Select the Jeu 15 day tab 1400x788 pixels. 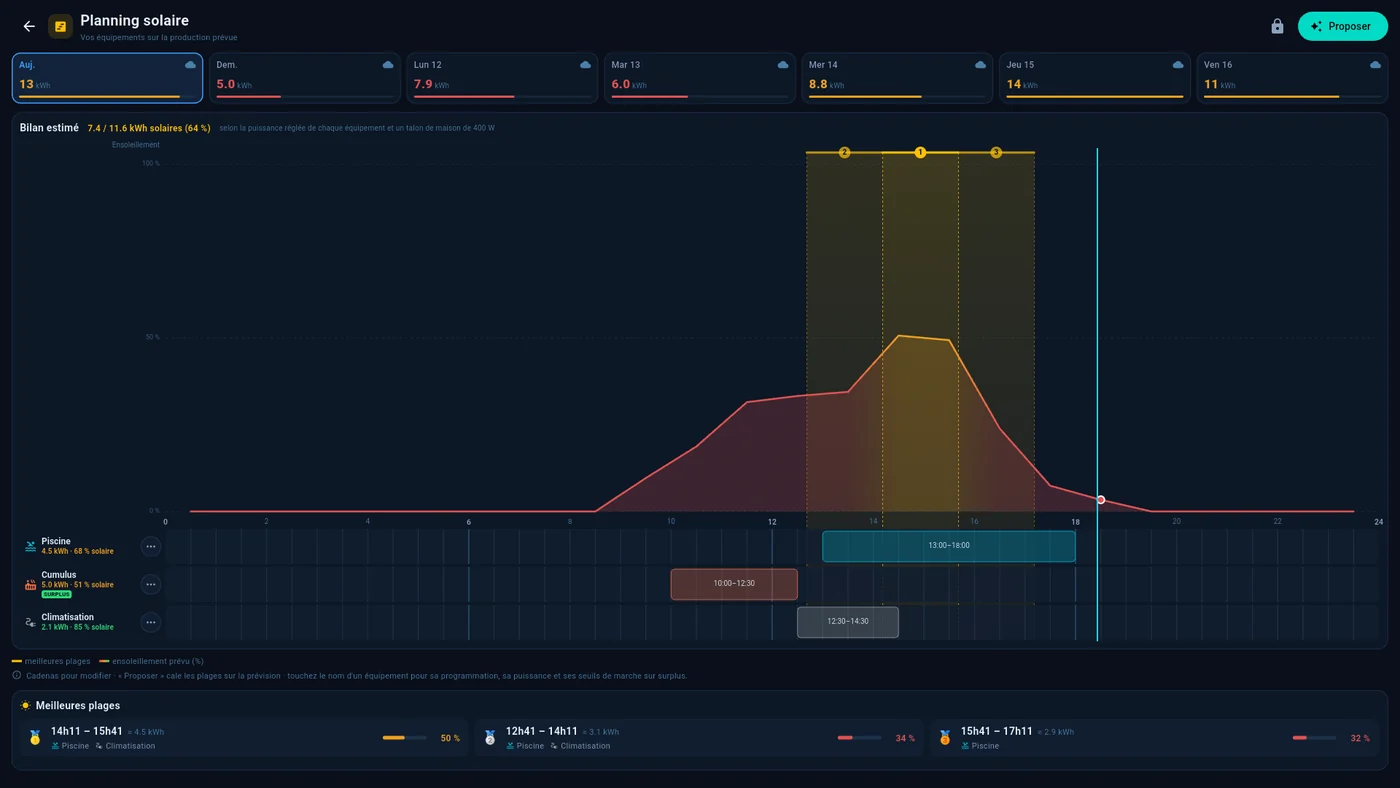point(1095,78)
